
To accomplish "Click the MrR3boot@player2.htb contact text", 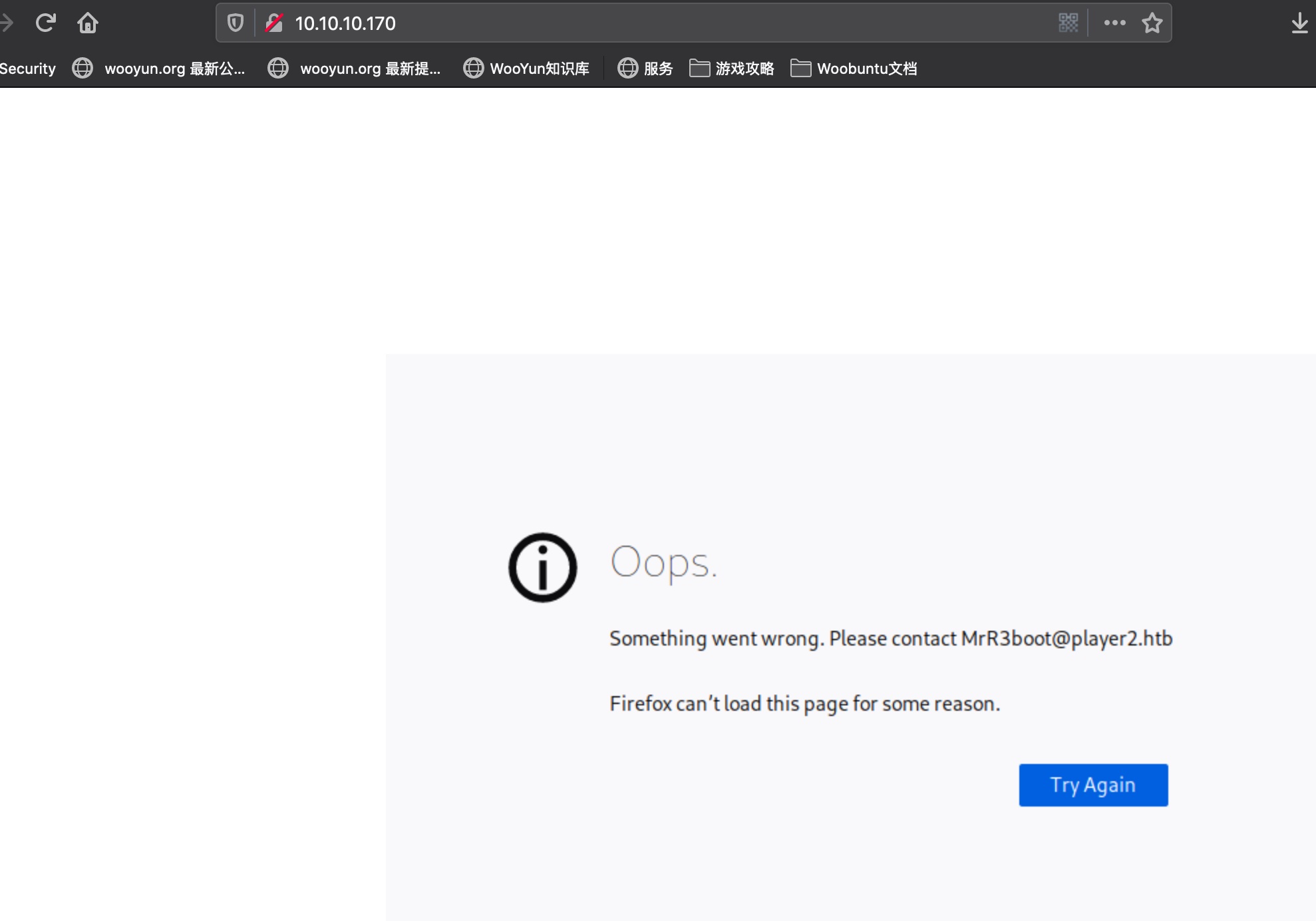I will (x=1067, y=638).
